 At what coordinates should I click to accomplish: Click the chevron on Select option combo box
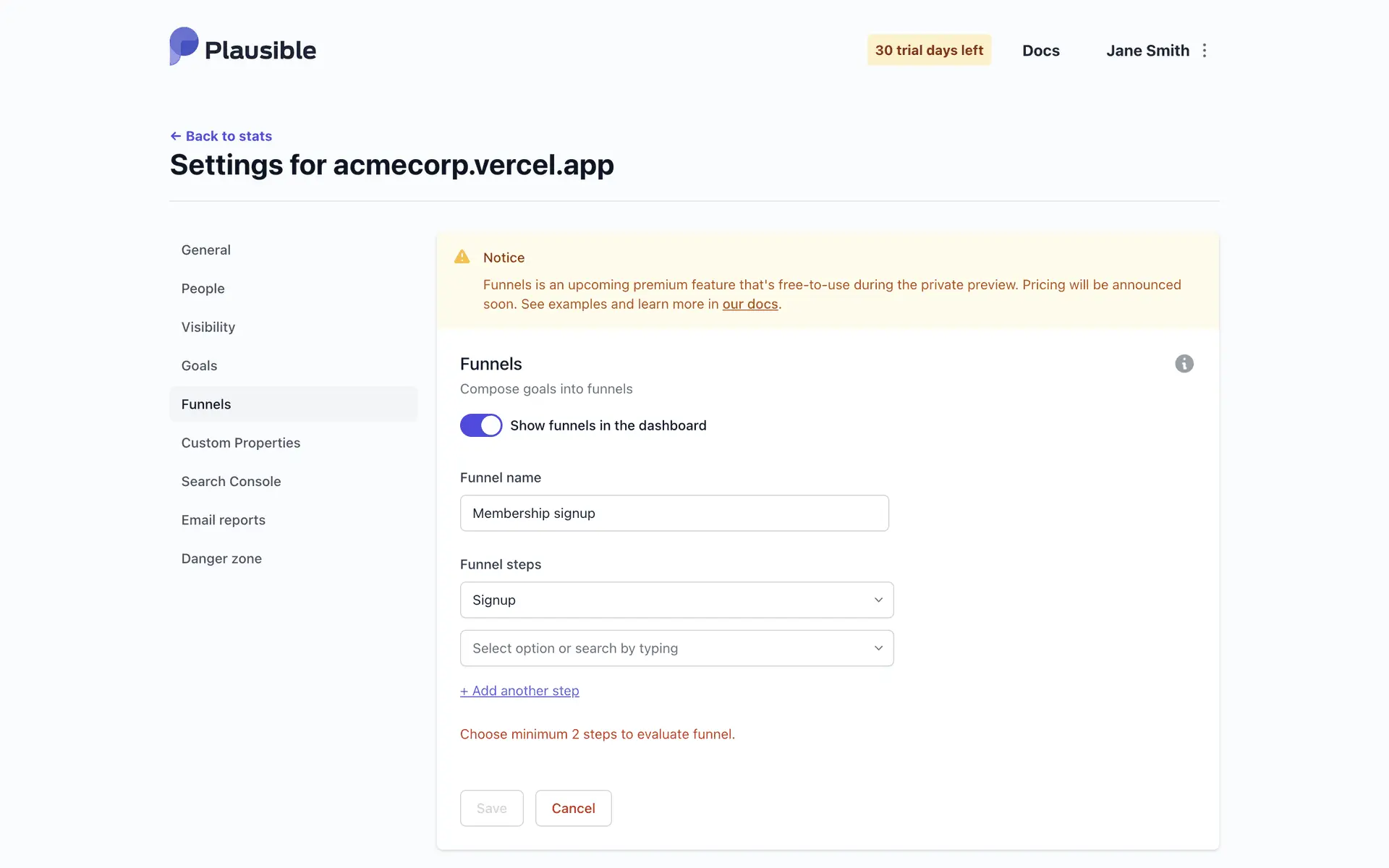[878, 648]
